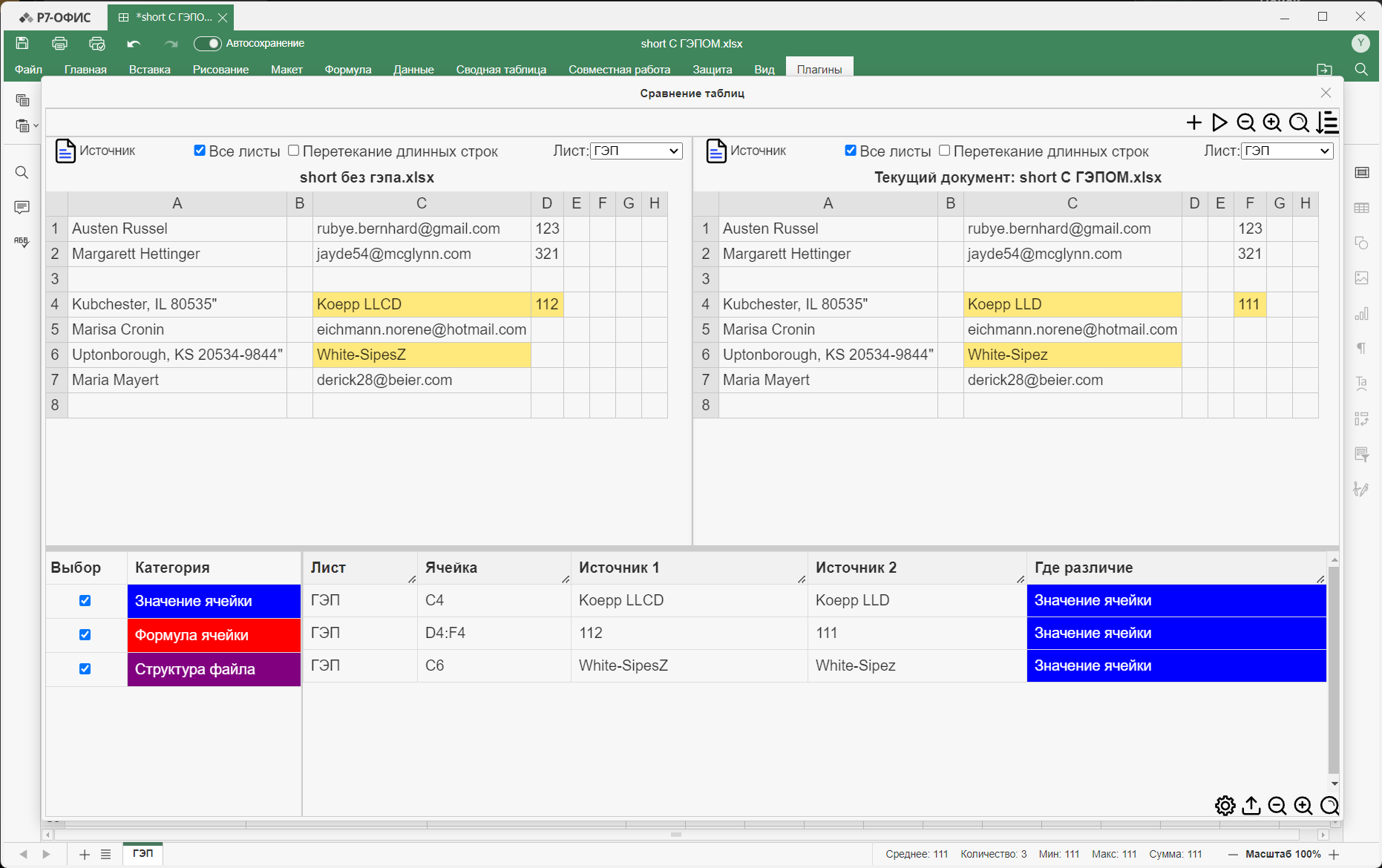This screenshot has height=868, width=1382.
Task: Close the Сравнение таблиц dialog
Action: click(x=1326, y=93)
